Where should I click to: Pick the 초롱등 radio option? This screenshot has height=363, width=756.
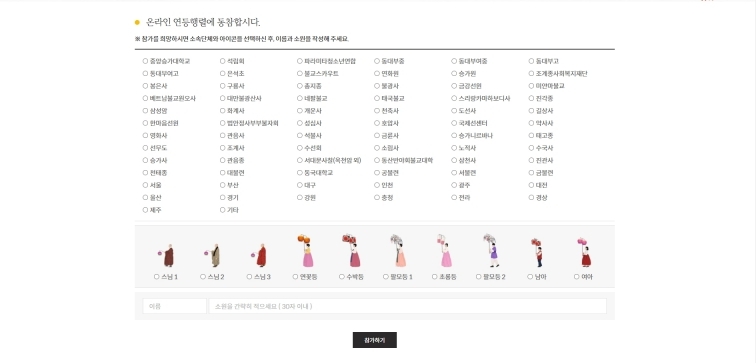click(x=434, y=277)
